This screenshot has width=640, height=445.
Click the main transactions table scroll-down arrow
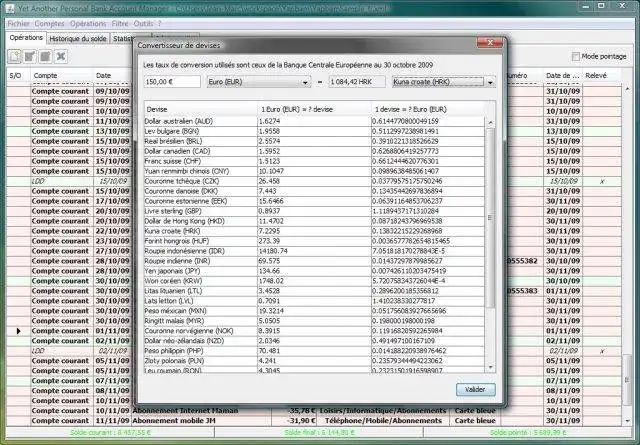pos(627,421)
